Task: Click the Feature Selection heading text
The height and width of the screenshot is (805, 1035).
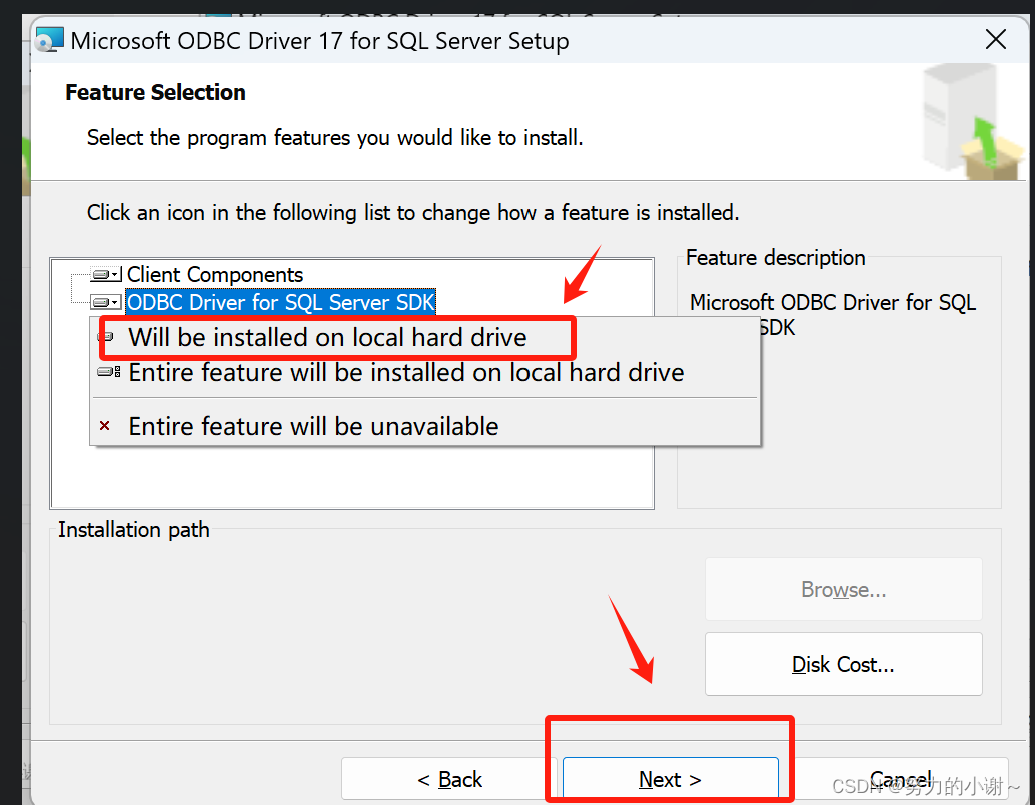Action: coord(155,92)
